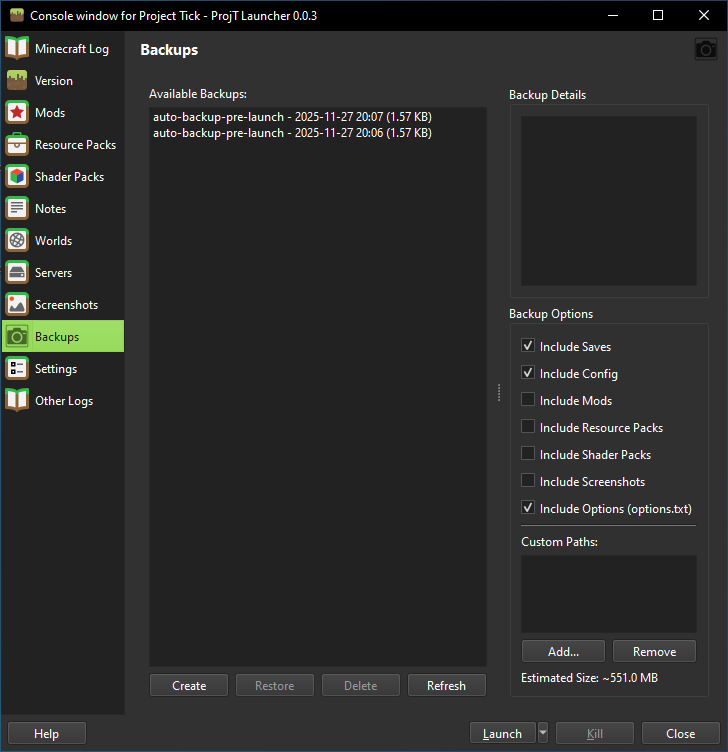This screenshot has width=728, height=752.
Task: Click the Settings list icon
Action: point(17,368)
